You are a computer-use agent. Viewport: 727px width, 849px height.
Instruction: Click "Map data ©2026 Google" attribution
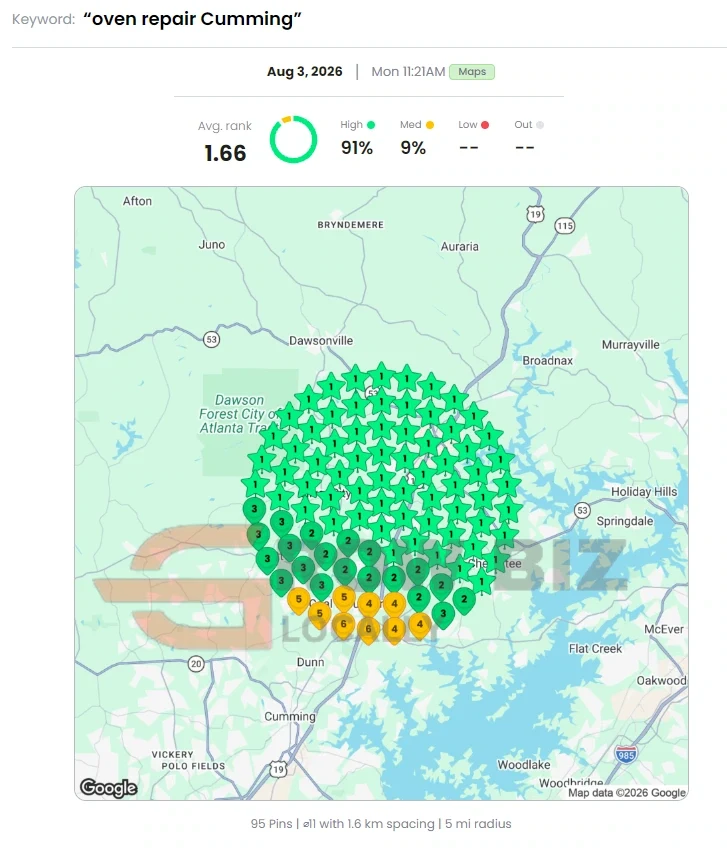(627, 793)
